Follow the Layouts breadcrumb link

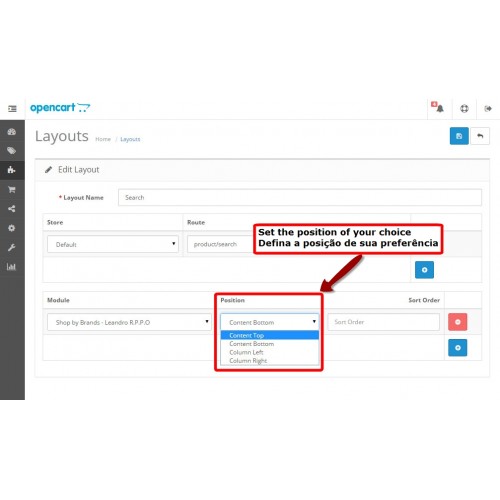(x=130, y=139)
